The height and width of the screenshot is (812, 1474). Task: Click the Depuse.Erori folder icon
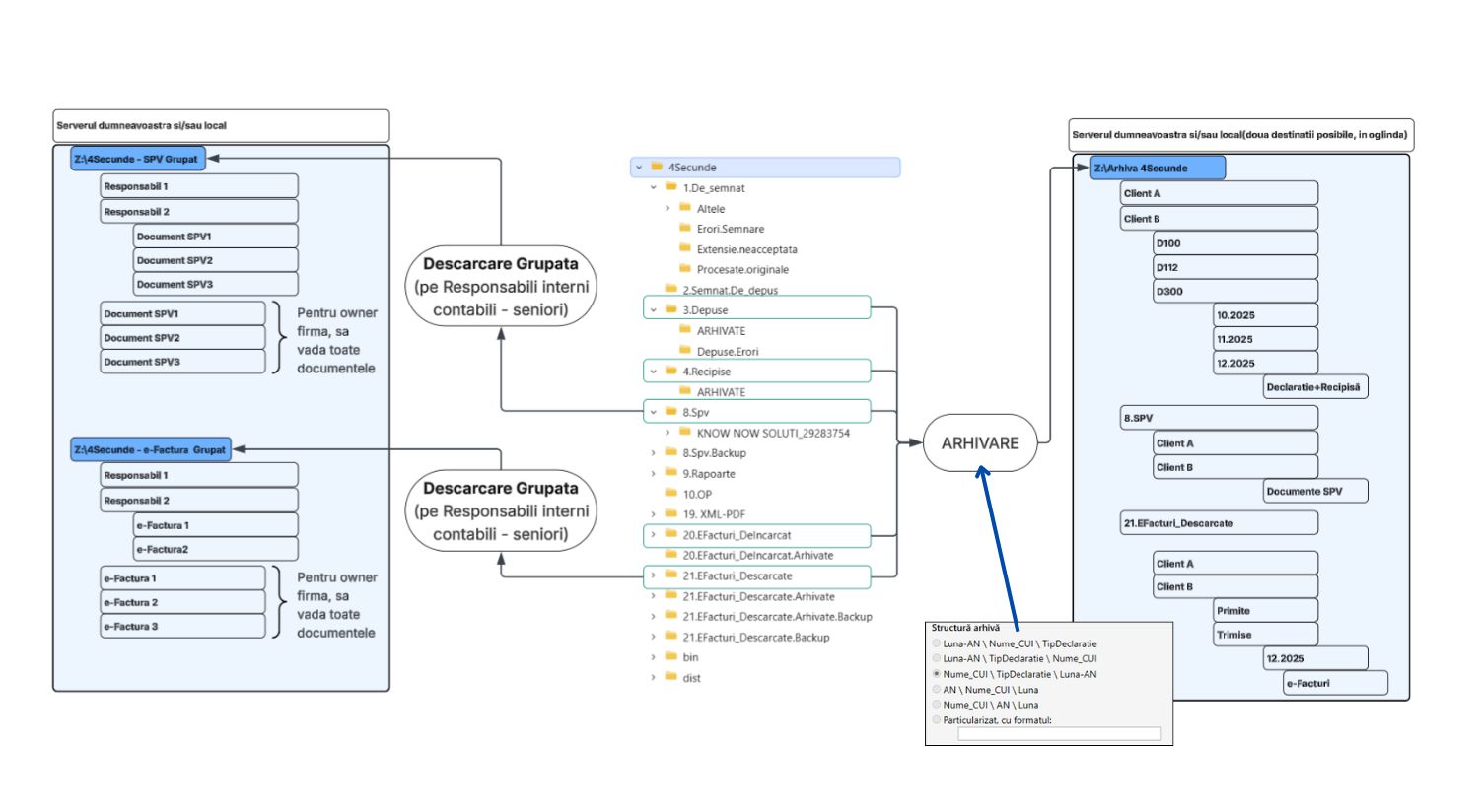685,351
